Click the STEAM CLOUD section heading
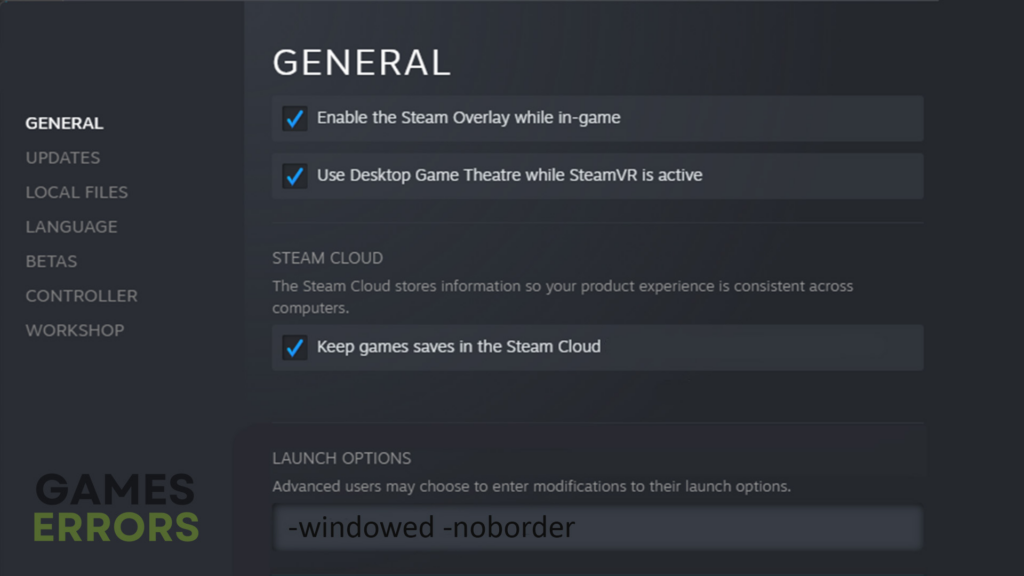The height and width of the screenshot is (576, 1024). pyautogui.click(x=327, y=258)
